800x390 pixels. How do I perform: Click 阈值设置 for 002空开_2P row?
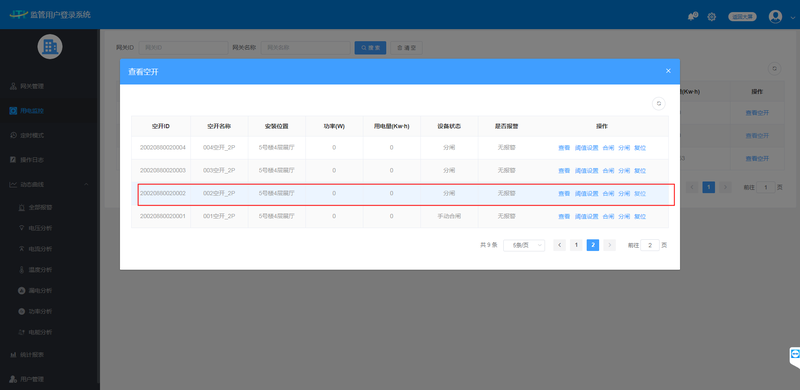coord(586,194)
